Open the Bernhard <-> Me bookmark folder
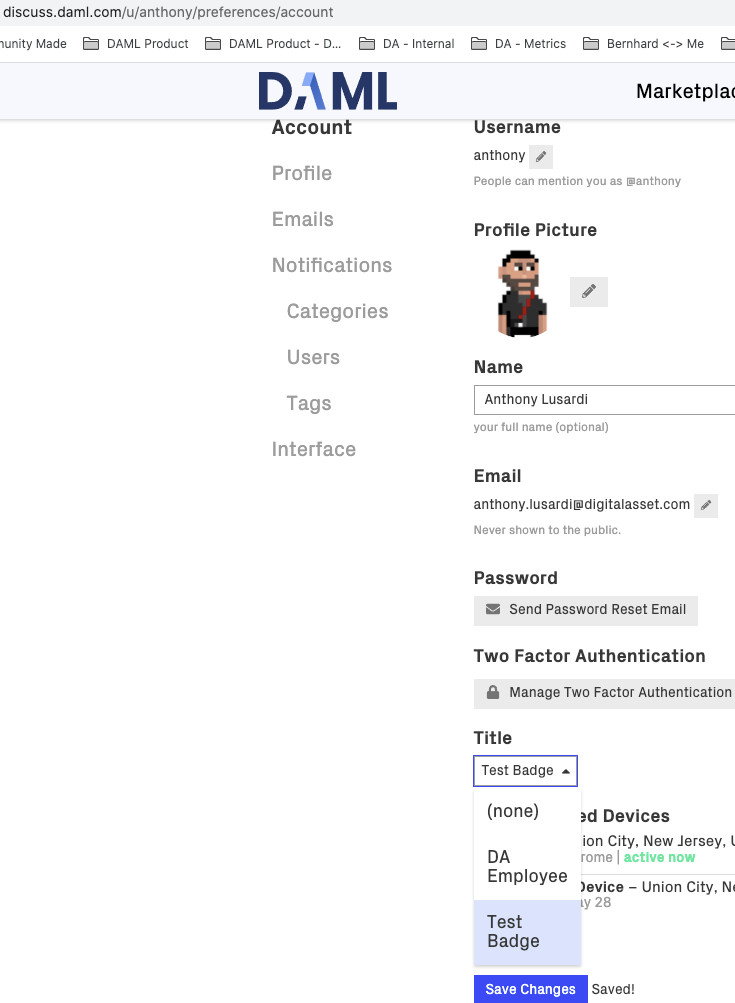 pyautogui.click(x=644, y=43)
